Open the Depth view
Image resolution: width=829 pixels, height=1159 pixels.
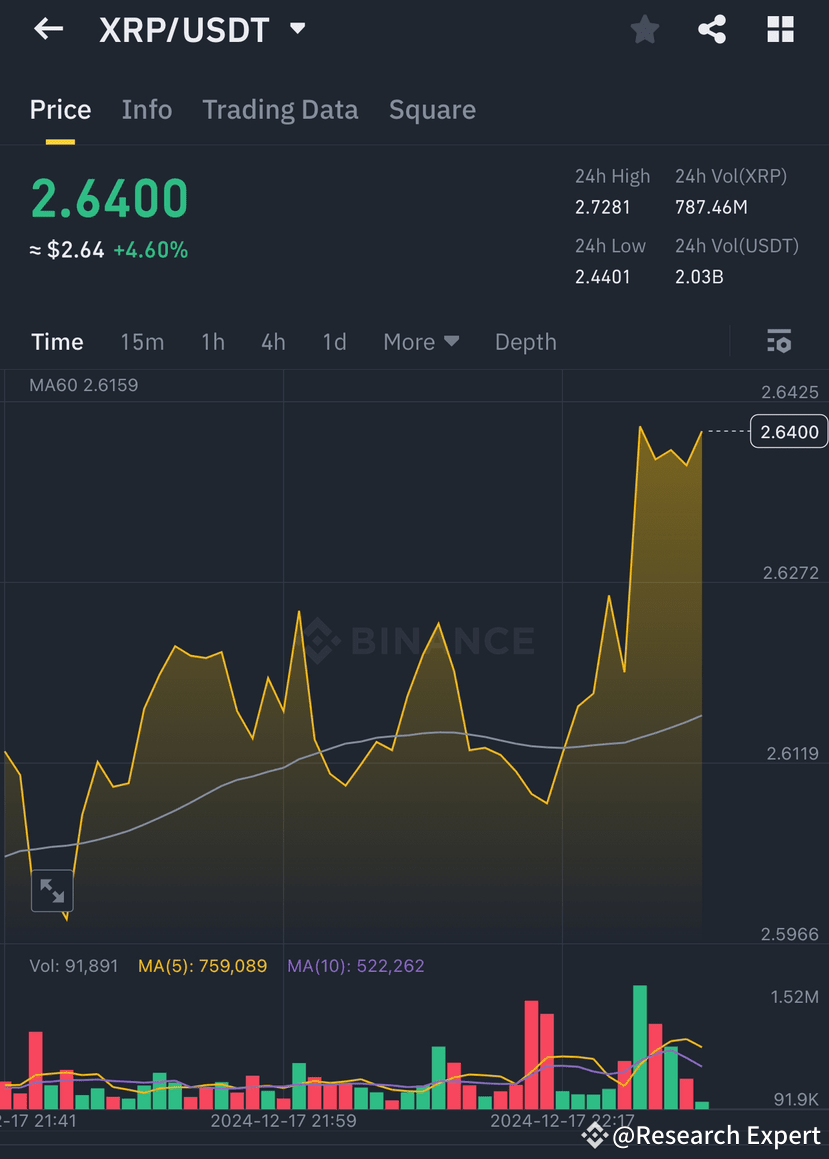point(525,341)
